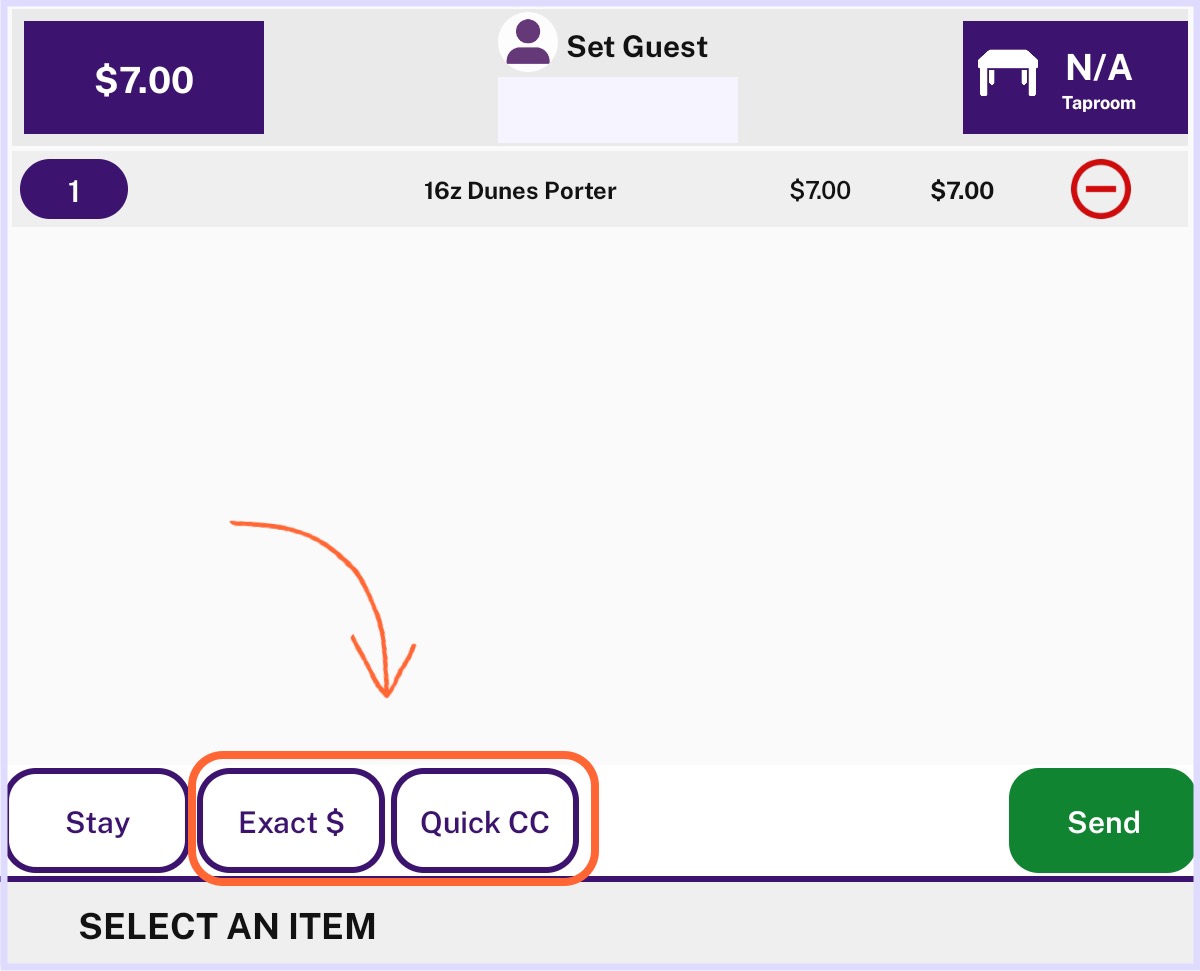Image resolution: width=1200 pixels, height=971 pixels.
Task: Open the N/A table assignment text
Action: tap(1098, 68)
